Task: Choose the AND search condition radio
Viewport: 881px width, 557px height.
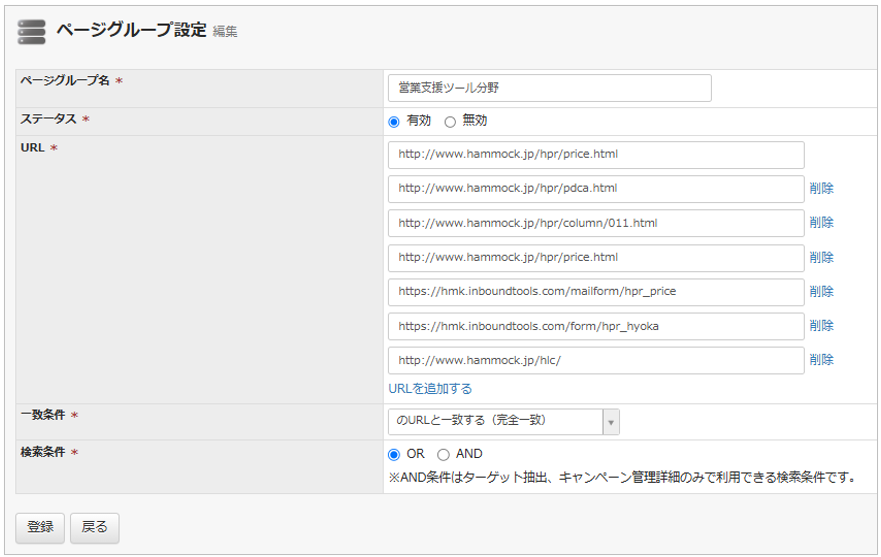Action: point(443,454)
